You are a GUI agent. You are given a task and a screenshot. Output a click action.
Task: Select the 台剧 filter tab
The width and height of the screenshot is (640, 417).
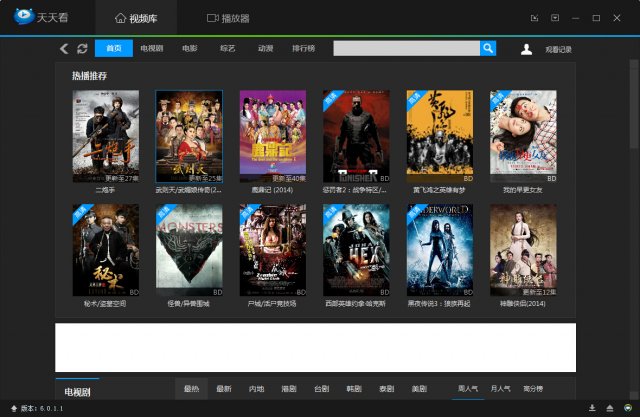coord(322,388)
